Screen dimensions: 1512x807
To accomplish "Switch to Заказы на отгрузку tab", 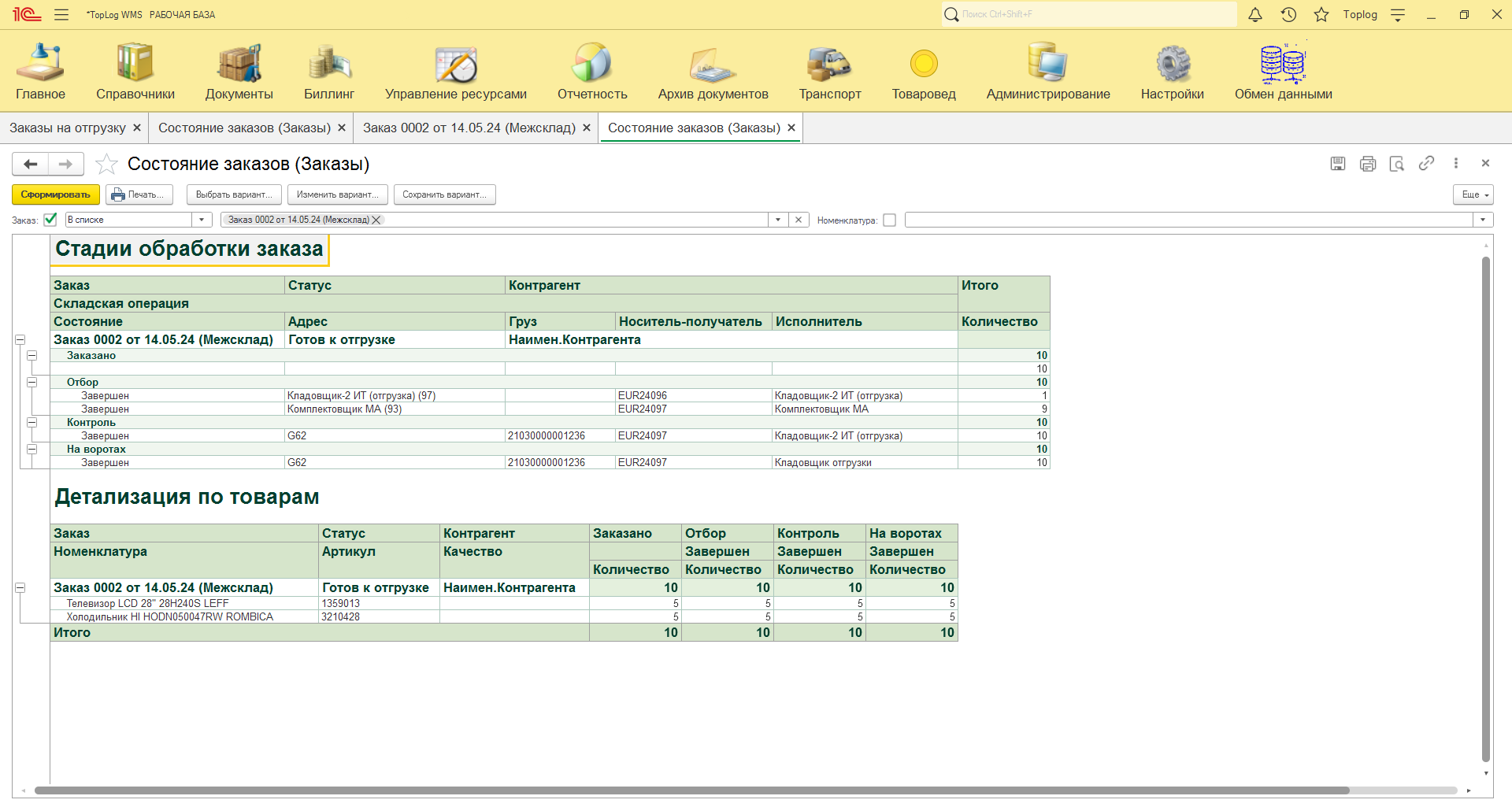I will coord(68,128).
